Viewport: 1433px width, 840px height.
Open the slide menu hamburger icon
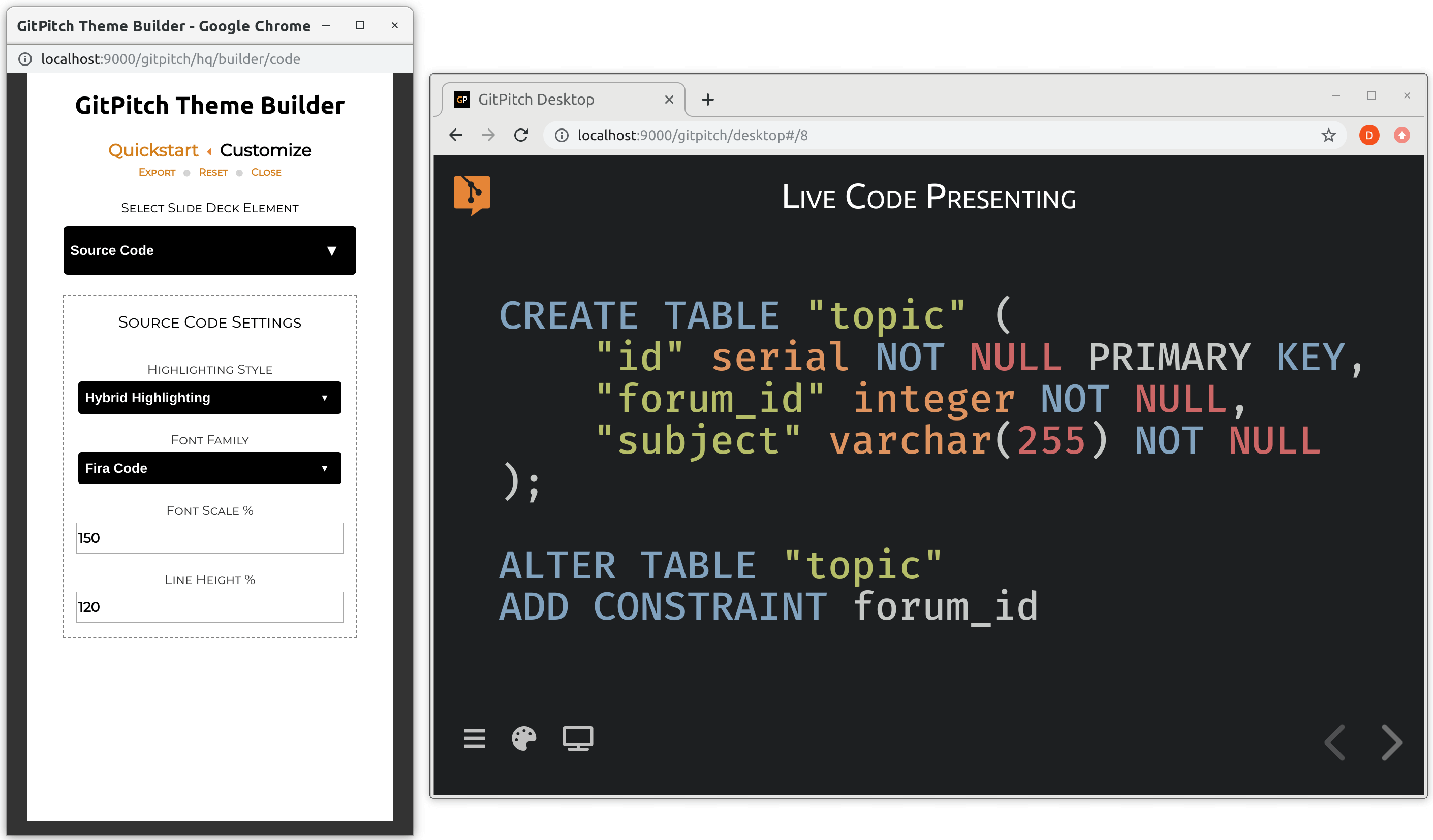click(474, 738)
